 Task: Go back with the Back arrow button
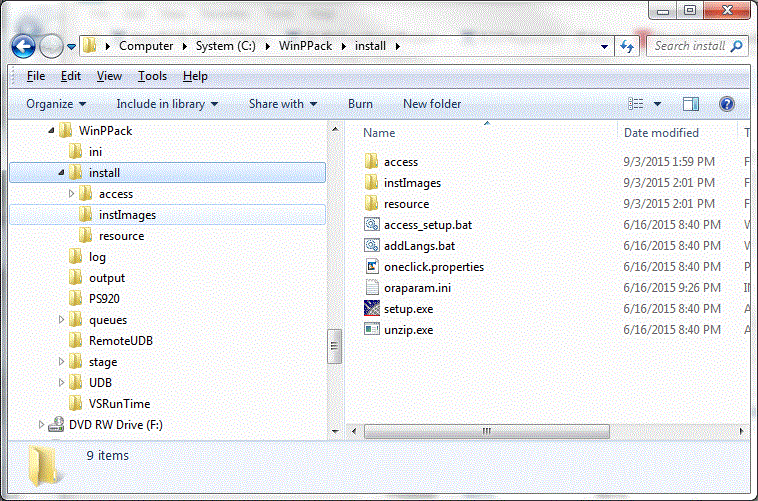[23, 46]
